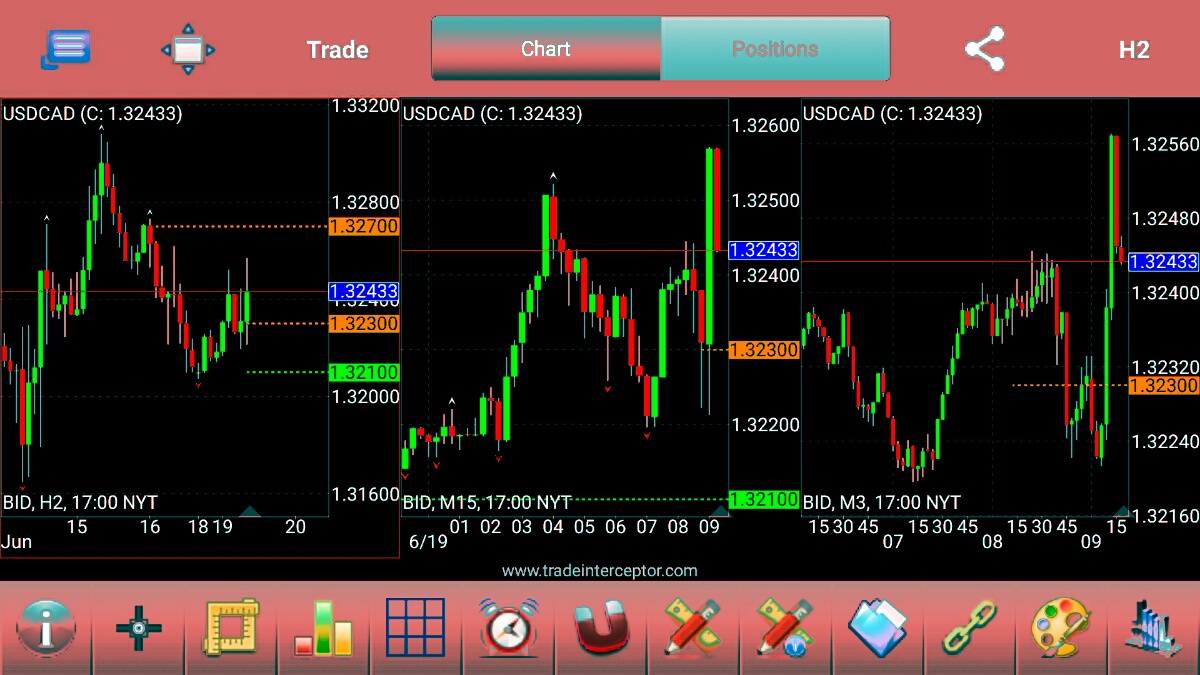
Task: Select the 1.32300 orange level on H2 chart
Action: click(364, 323)
